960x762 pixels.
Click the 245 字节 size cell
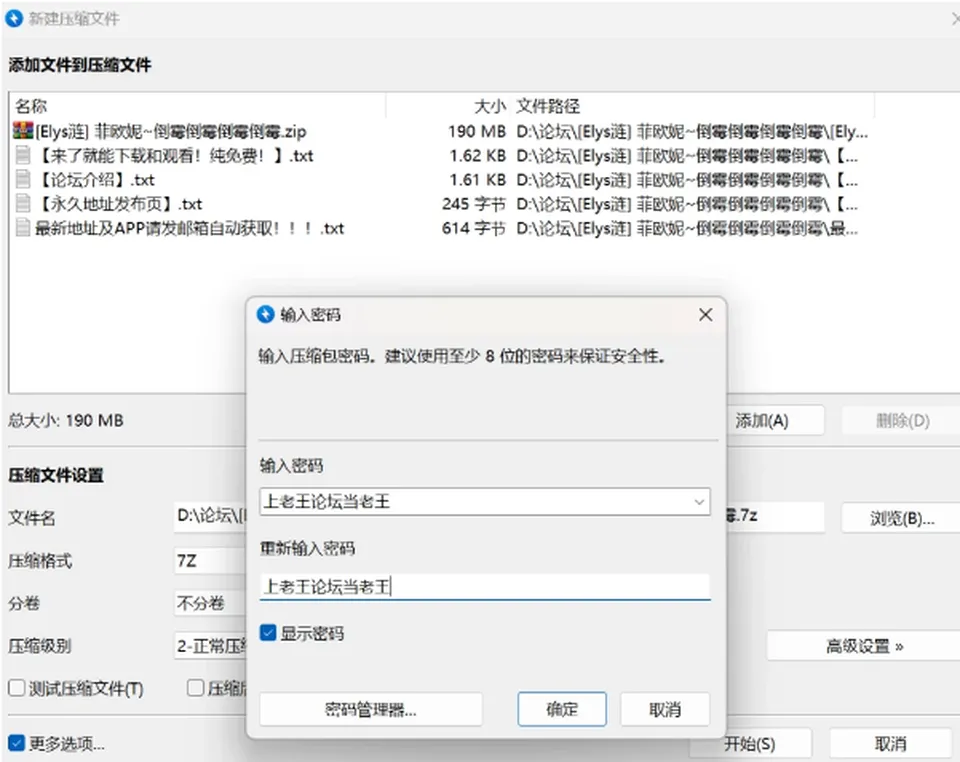click(x=474, y=203)
